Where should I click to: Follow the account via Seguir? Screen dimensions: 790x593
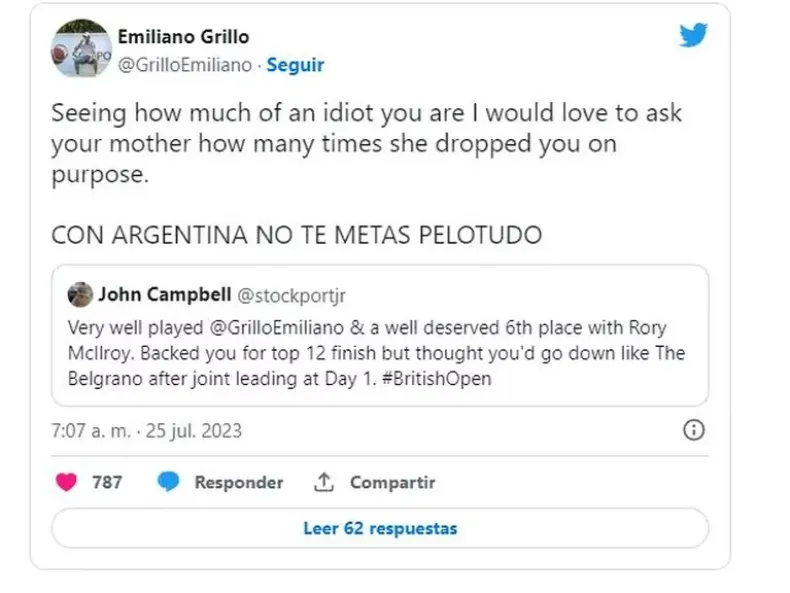click(295, 65)
